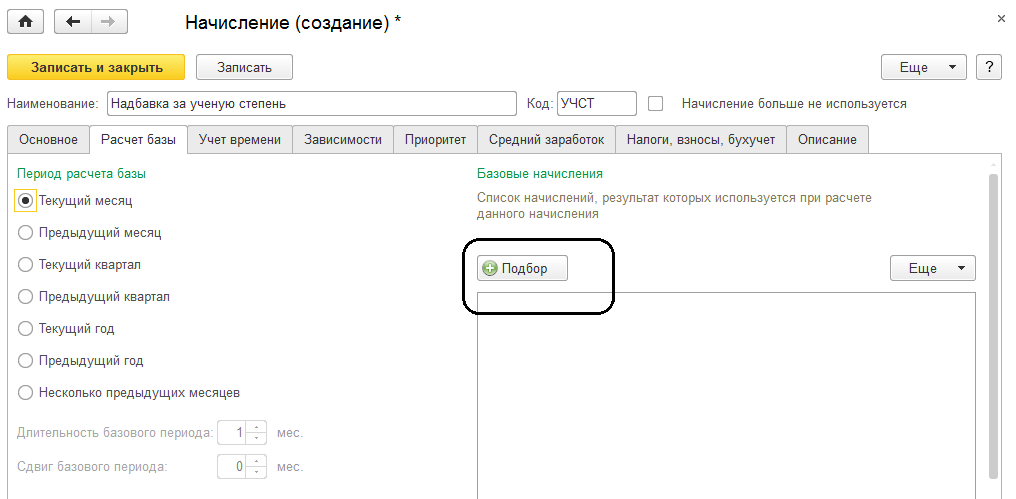Viewport: 1016px width, 499px height.
Task: Click into the Код field
Action: 596,103
